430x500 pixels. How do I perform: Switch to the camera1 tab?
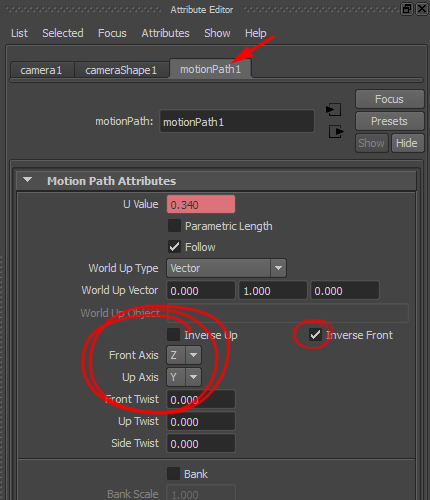42,70
